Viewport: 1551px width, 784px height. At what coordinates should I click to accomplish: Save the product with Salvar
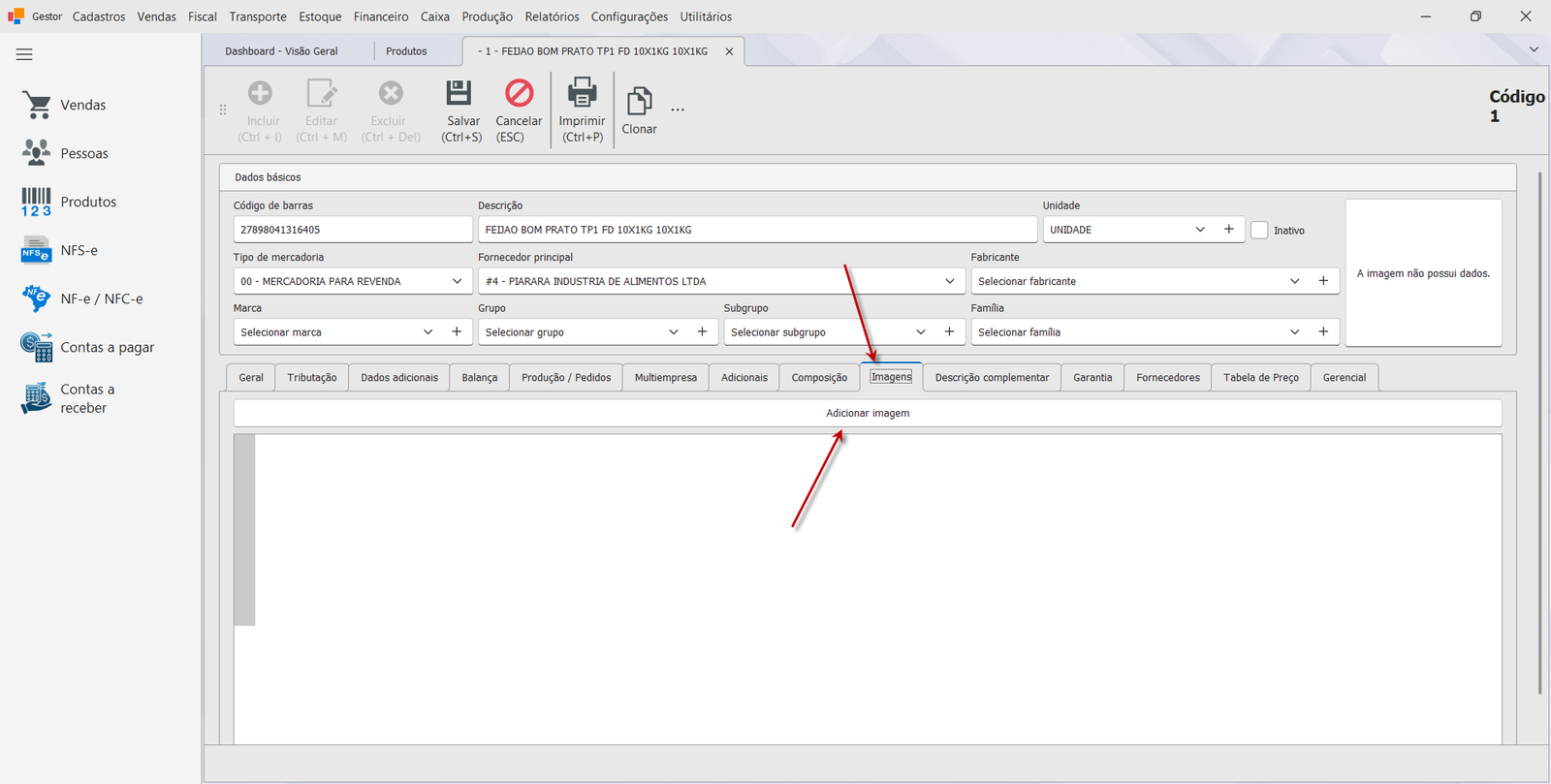tap(461, 110)
